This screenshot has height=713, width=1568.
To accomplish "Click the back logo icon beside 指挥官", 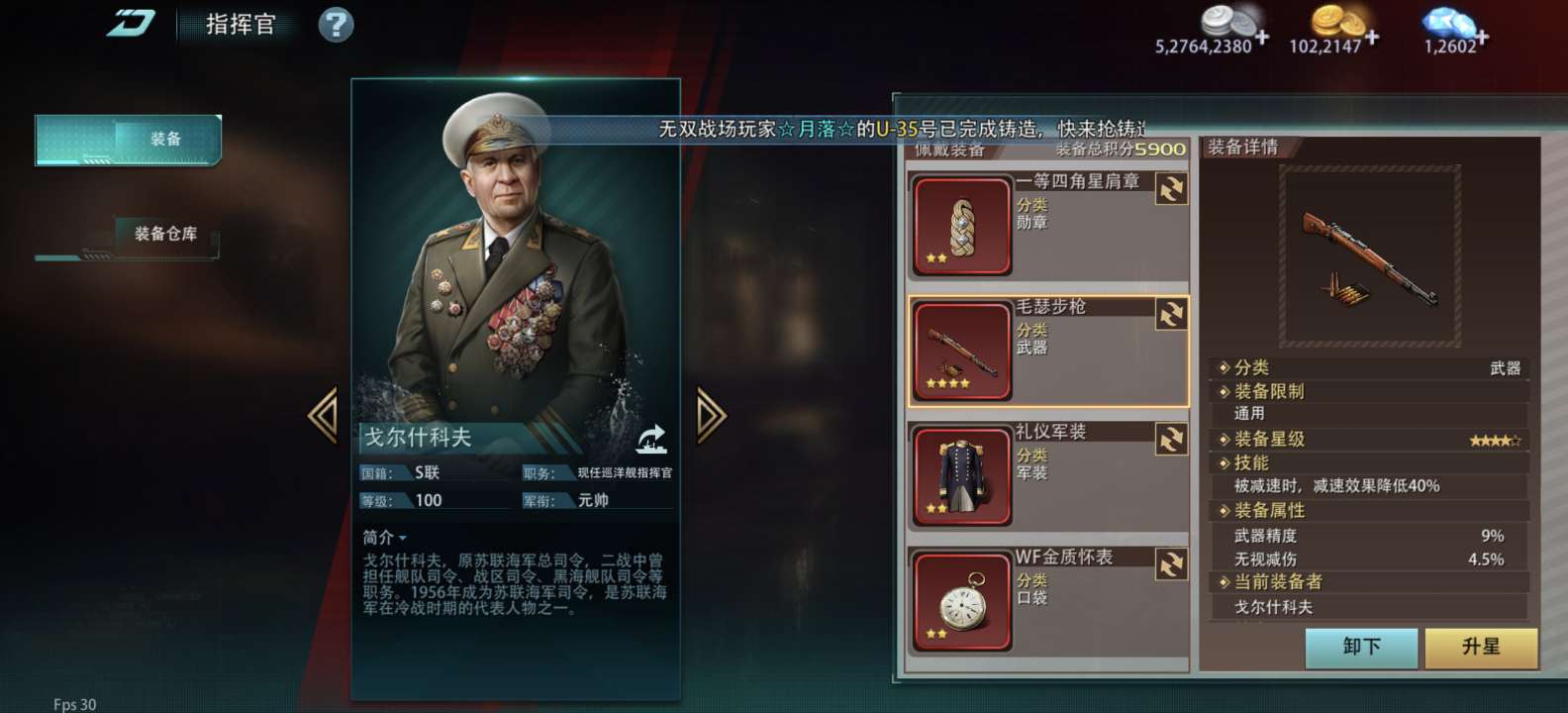I will (130, 23).
